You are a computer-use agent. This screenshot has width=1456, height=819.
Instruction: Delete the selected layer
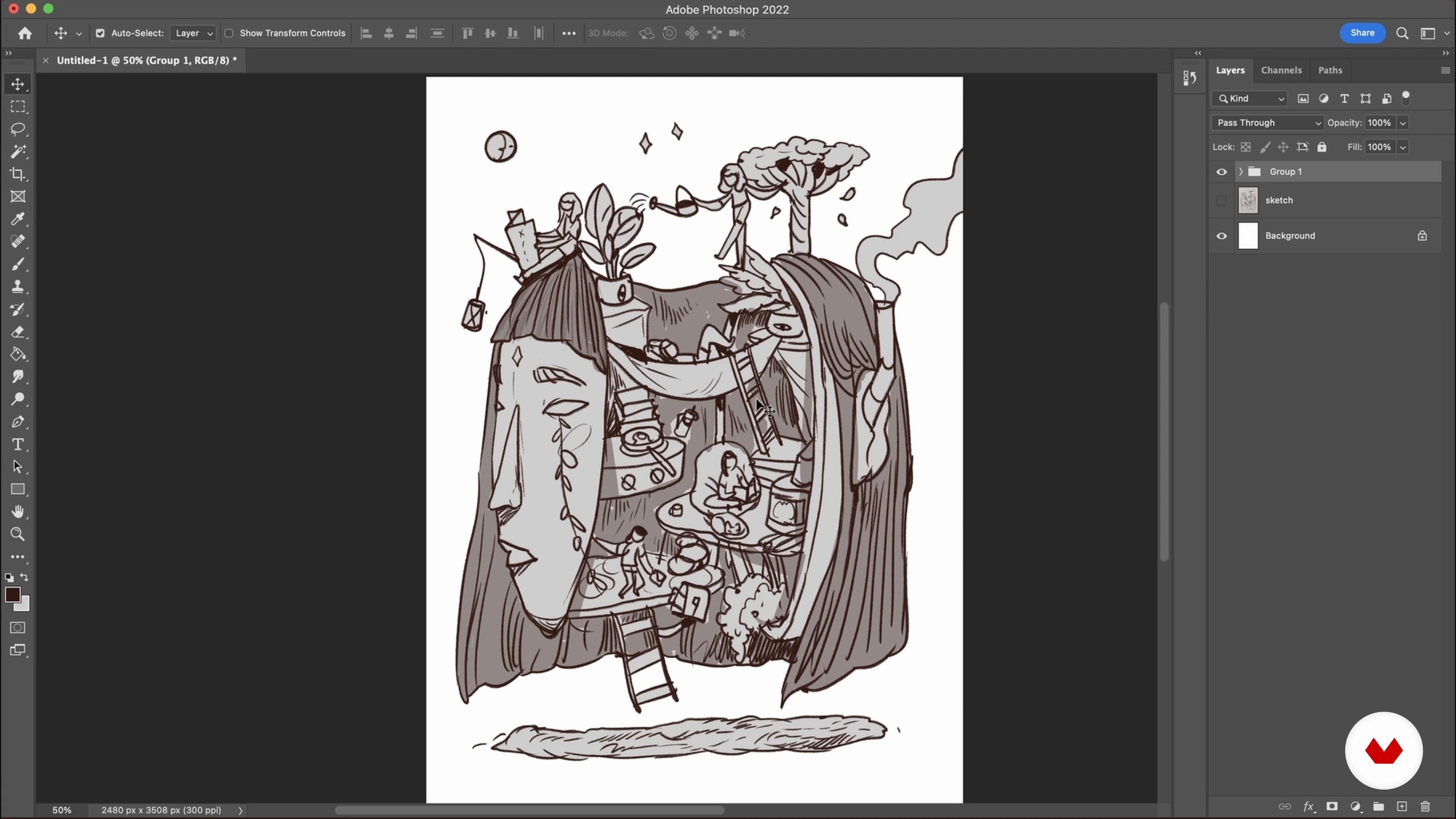coord(1425,806)
